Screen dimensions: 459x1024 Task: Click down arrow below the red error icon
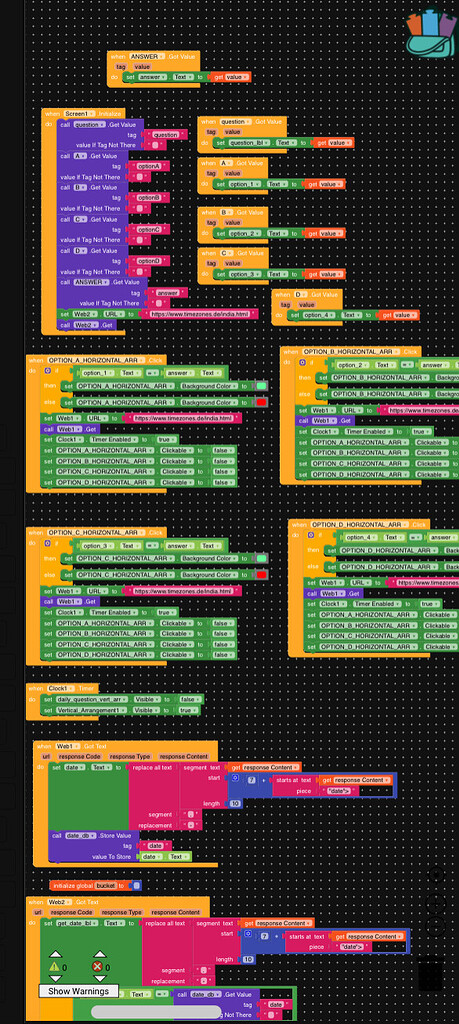(x=99, y=978)
